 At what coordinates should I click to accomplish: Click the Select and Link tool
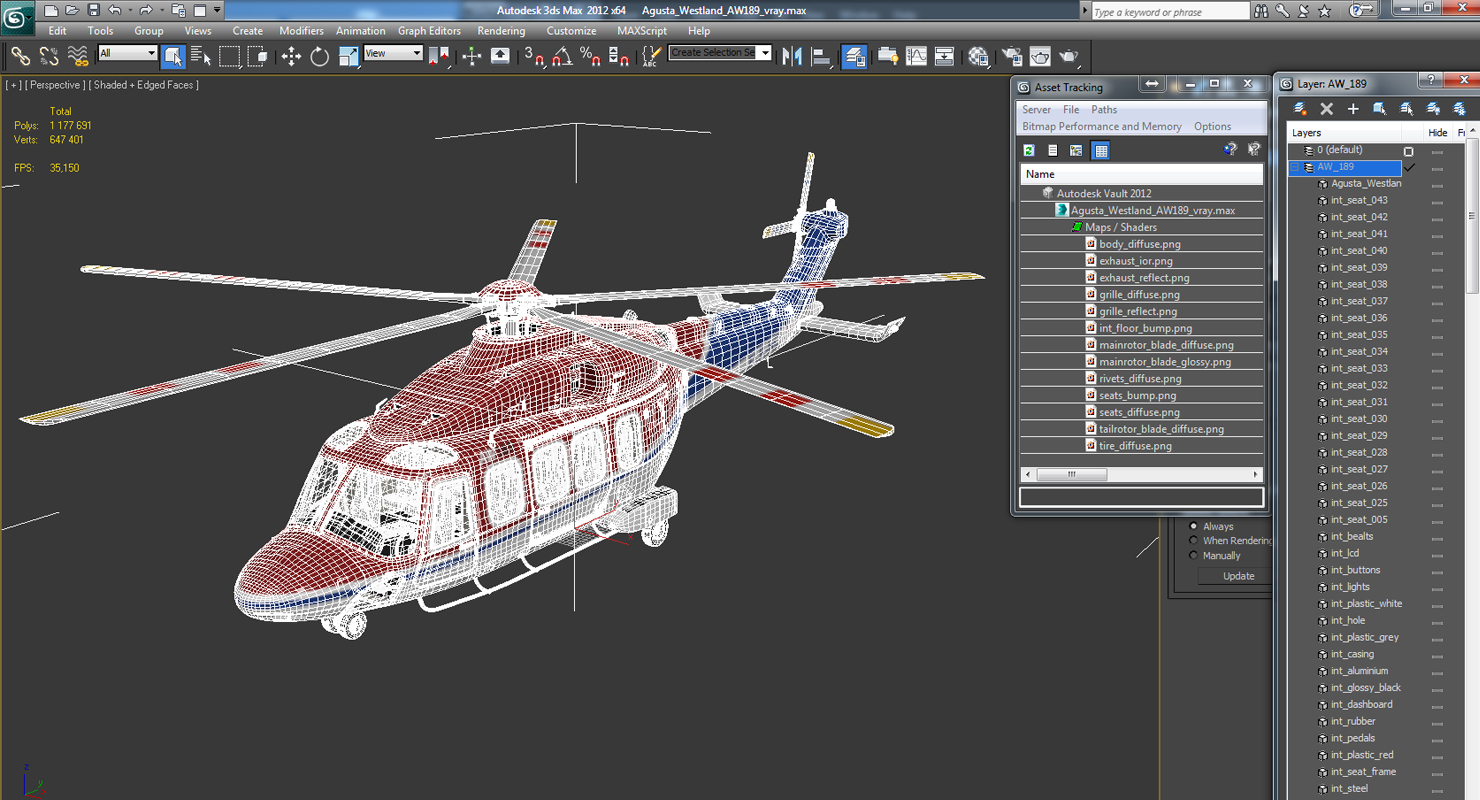pyautogui.click(x=20, y=56)
